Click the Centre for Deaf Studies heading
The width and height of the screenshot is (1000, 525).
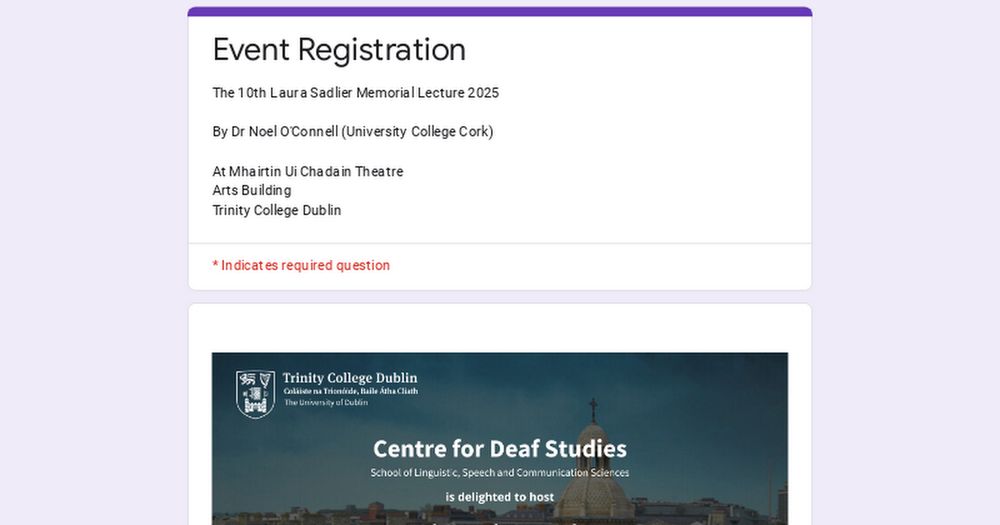[x=500, y=449]
